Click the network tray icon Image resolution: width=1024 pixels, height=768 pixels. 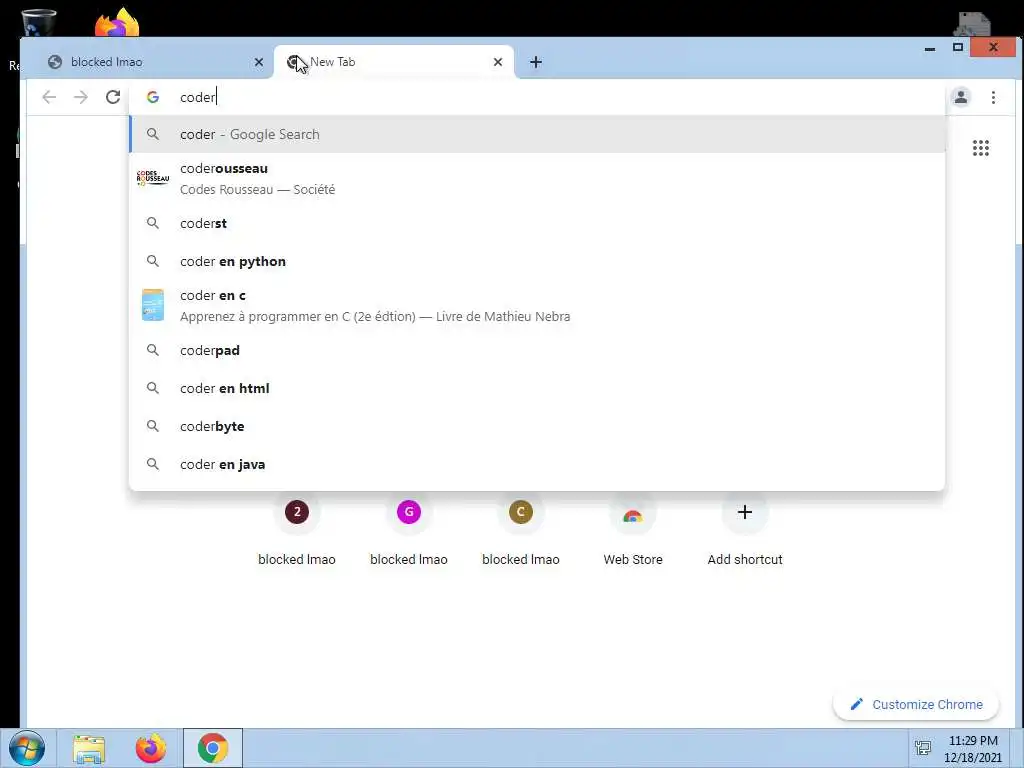point(923,748)
